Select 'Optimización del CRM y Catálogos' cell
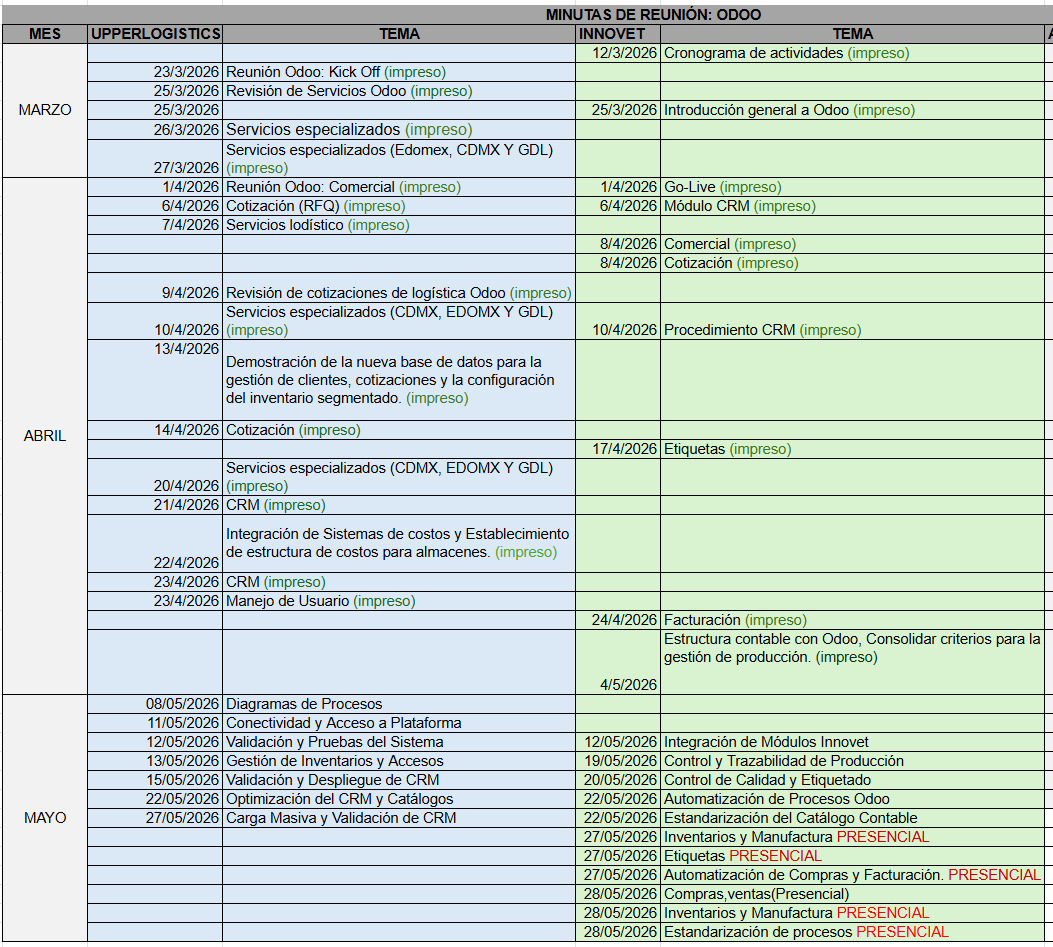1053x947 pixels. (x=399, y=799)
